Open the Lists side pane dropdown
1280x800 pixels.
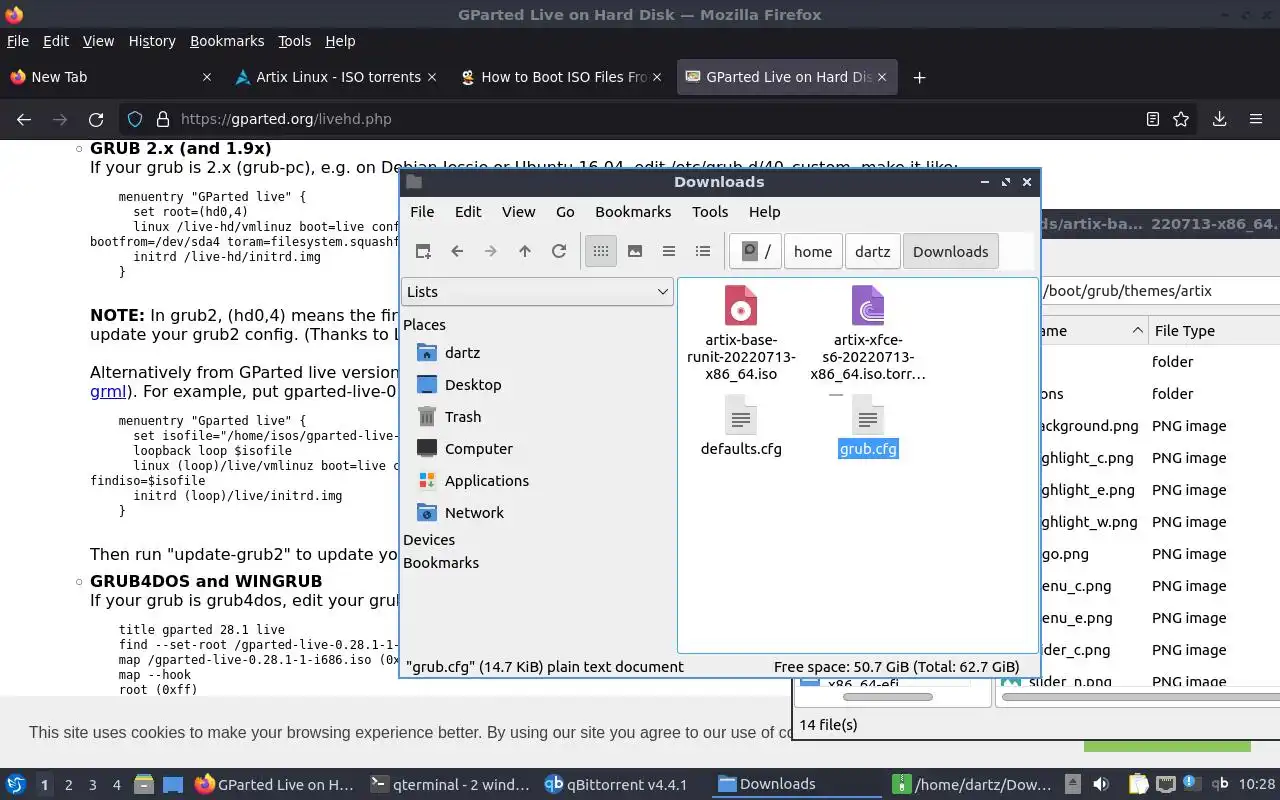click(538, 291)
